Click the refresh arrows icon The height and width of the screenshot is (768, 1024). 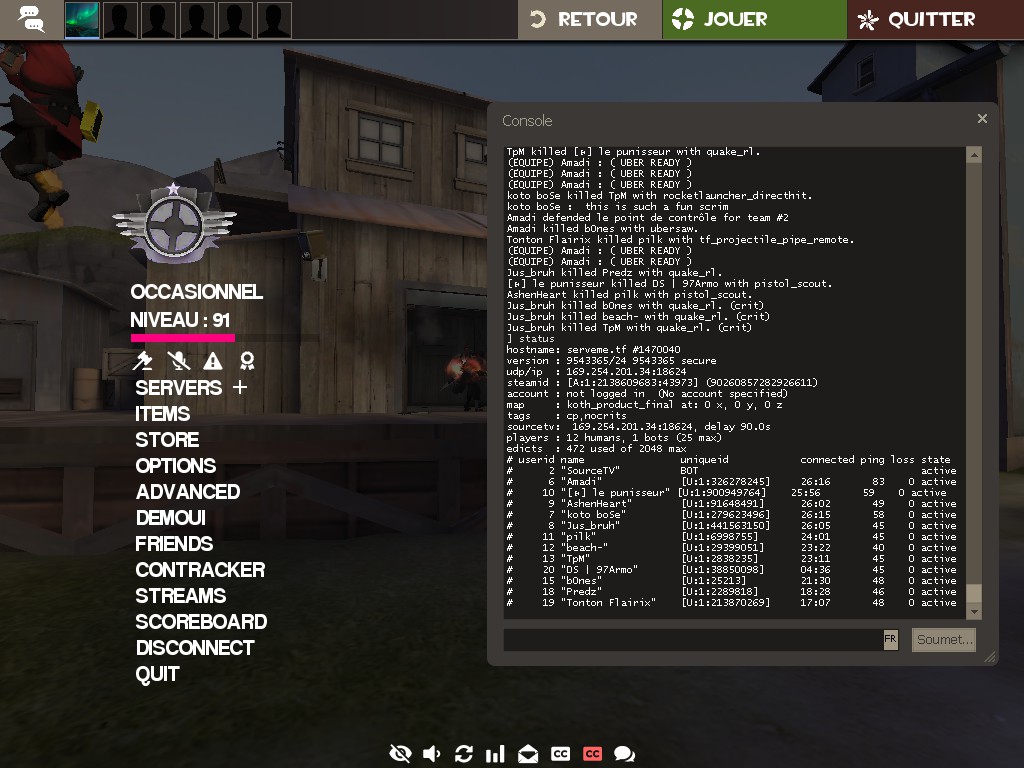(x=463, y=754)
